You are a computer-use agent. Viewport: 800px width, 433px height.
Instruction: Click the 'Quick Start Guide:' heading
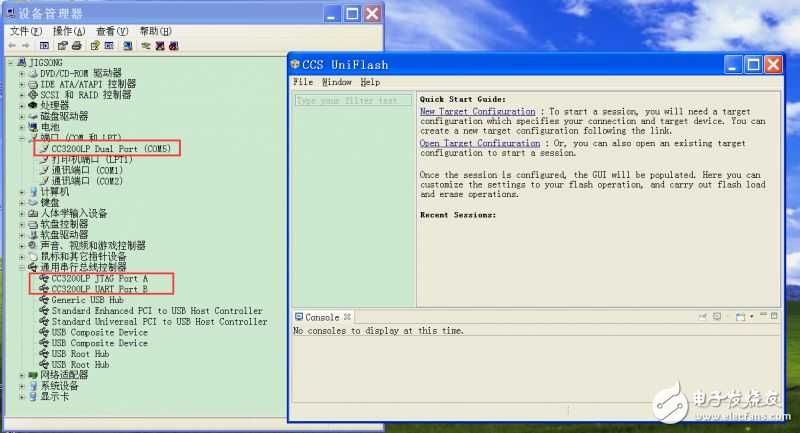[x=463, y=99]
